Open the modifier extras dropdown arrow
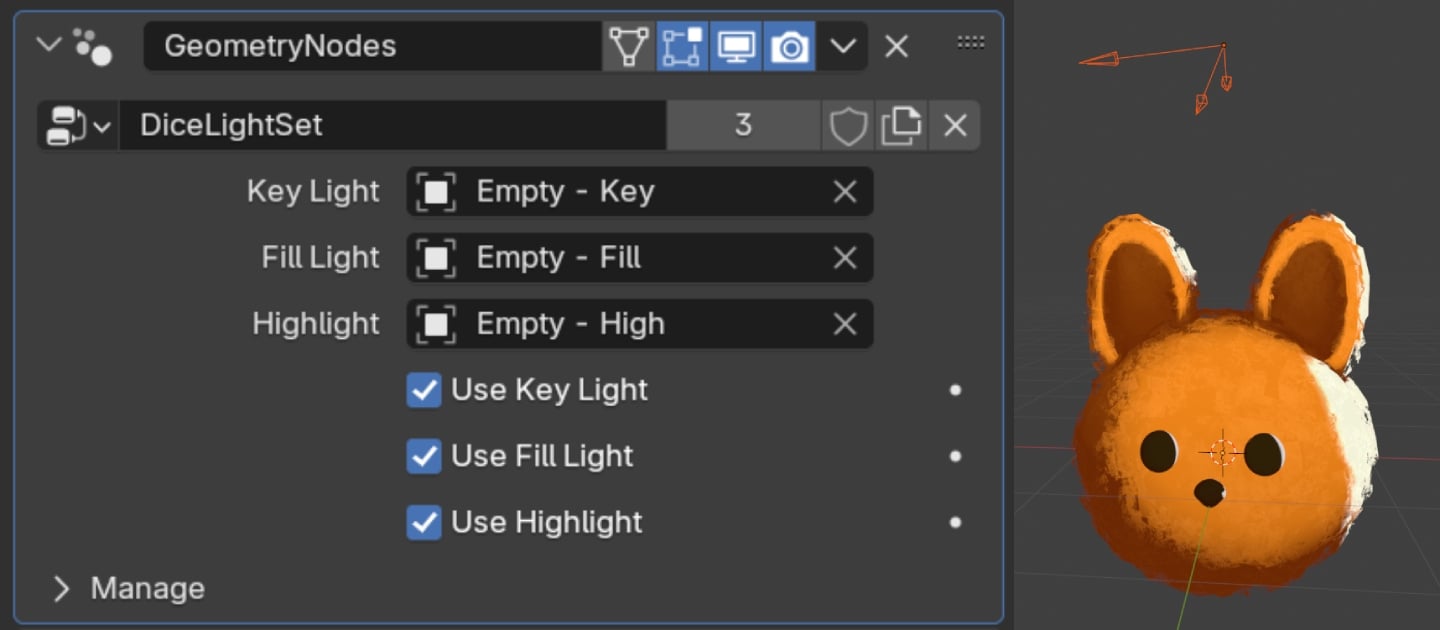Viewport: 1440px width, 630px height. 844,46
